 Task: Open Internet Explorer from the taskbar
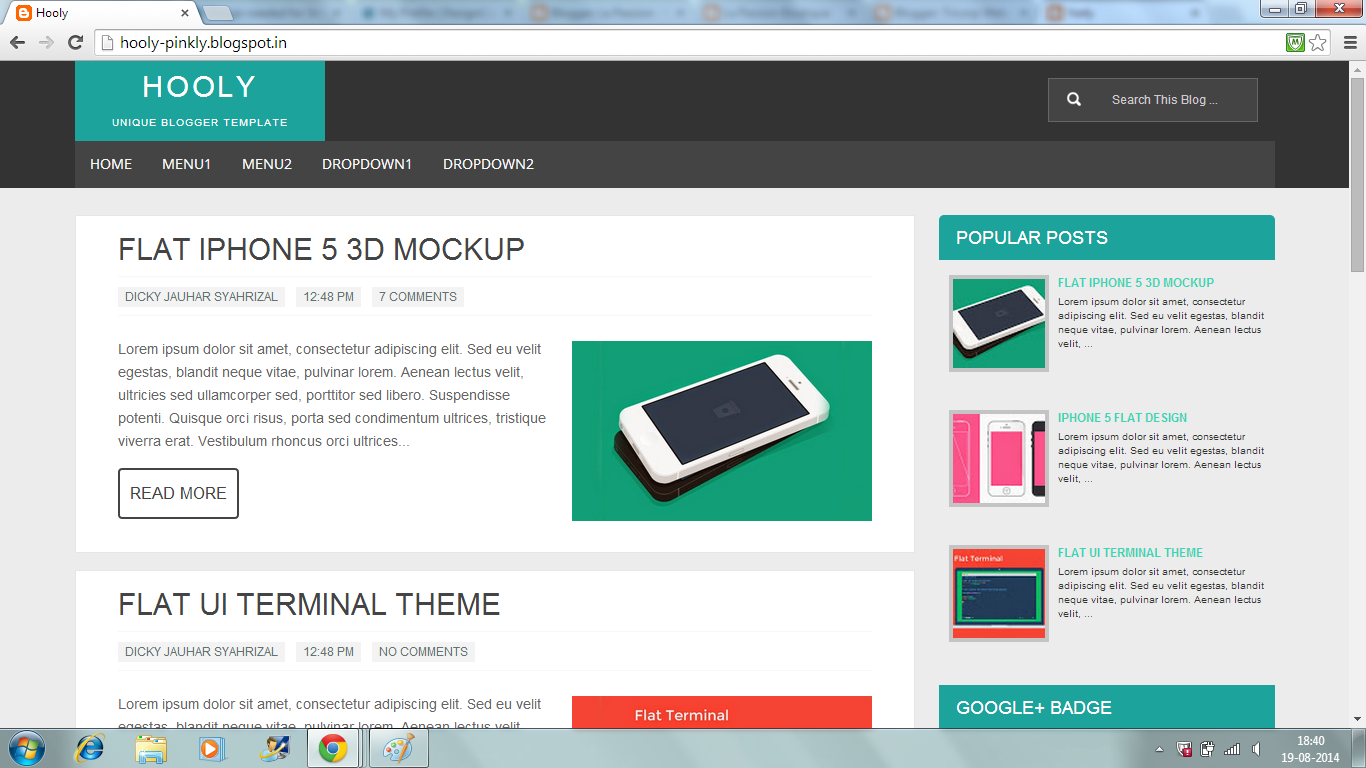pyautogui.click(x=89, y=747)
